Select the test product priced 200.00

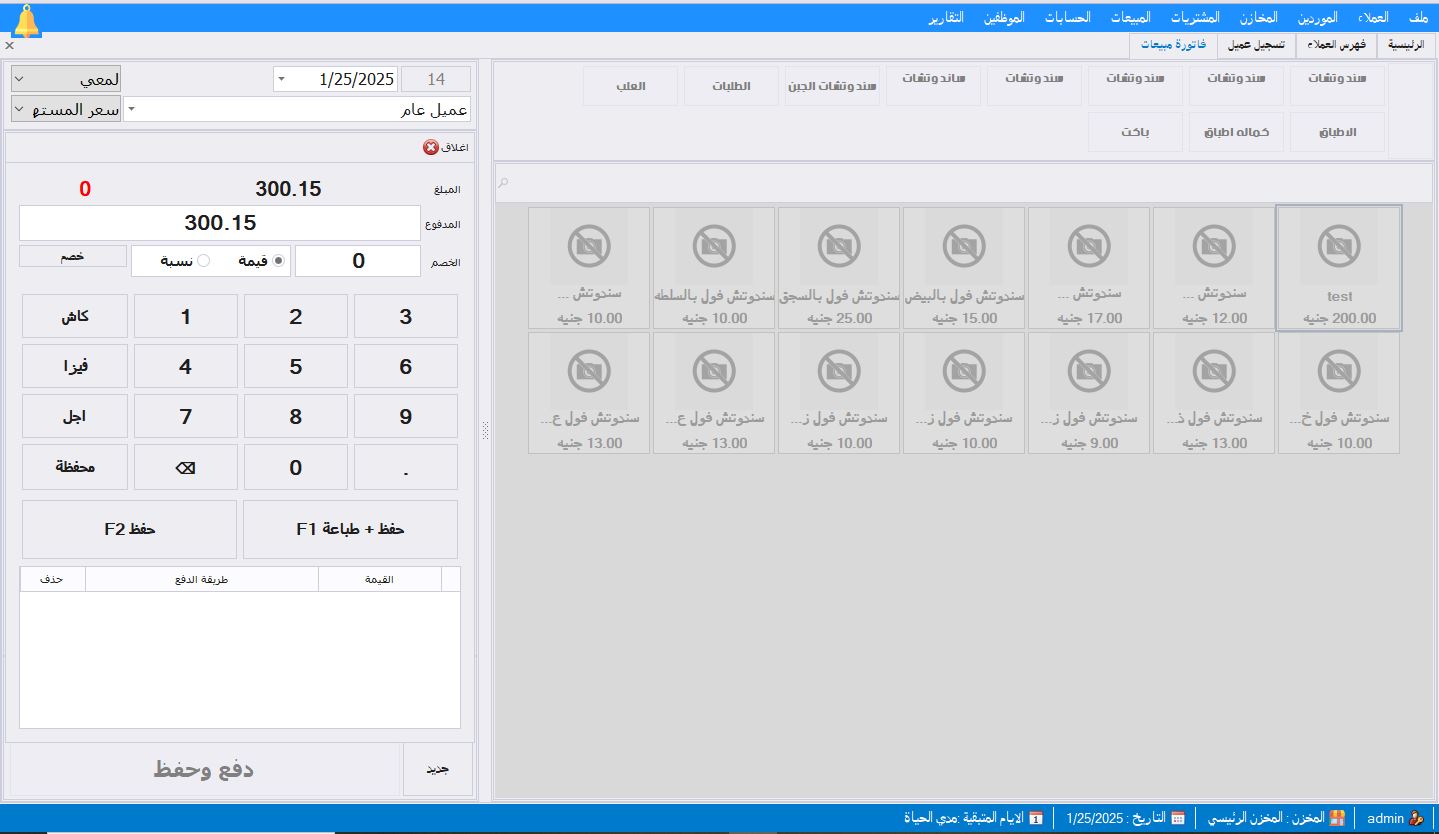(x=1339, y=268)
